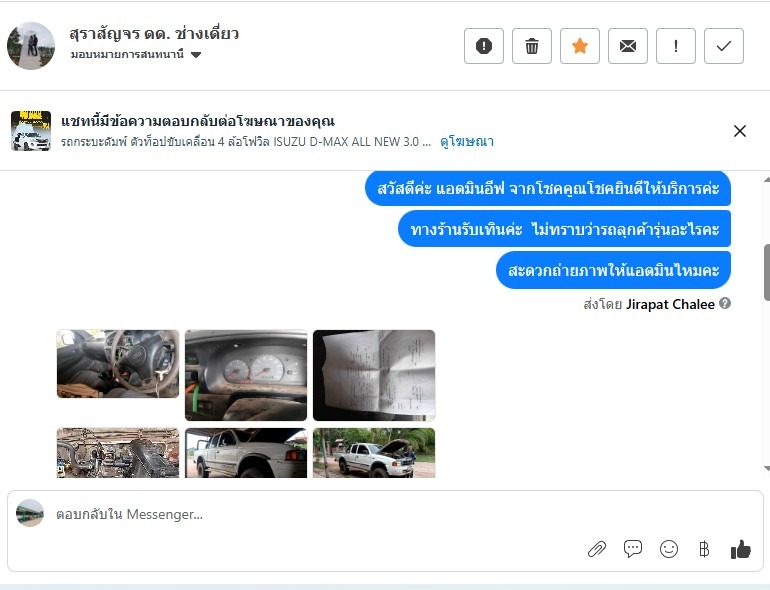770x590 pixels.
Task: Open the folded paper document photo
Action: (x=374, y=375)
